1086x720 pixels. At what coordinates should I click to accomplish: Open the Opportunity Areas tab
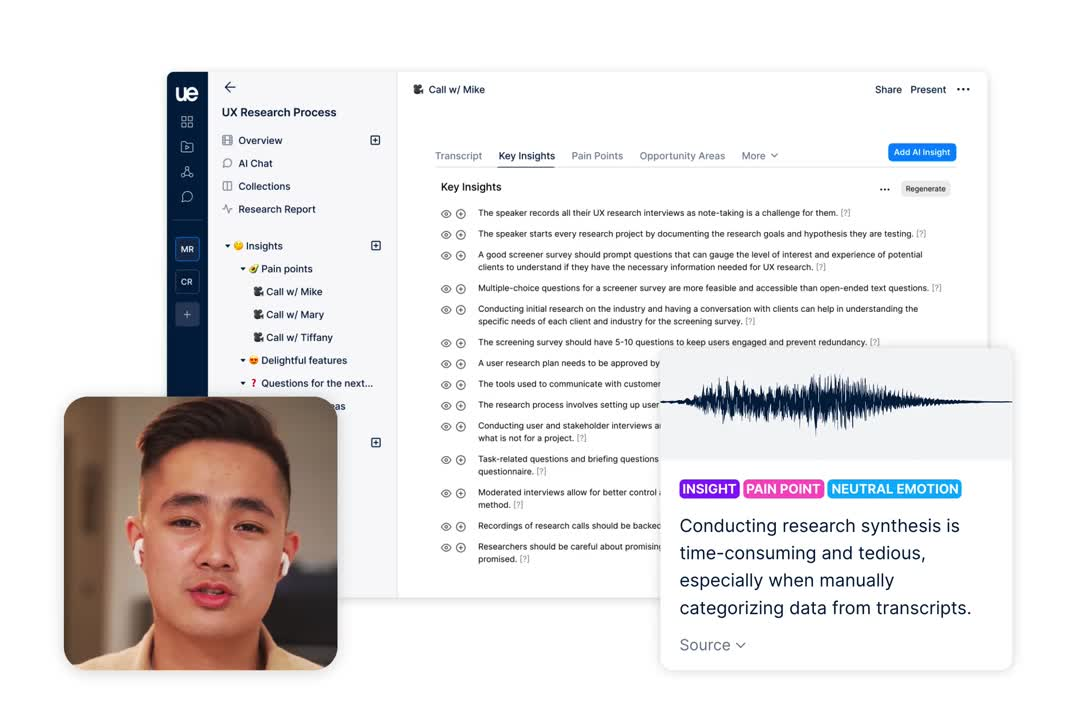pos(682,156)
